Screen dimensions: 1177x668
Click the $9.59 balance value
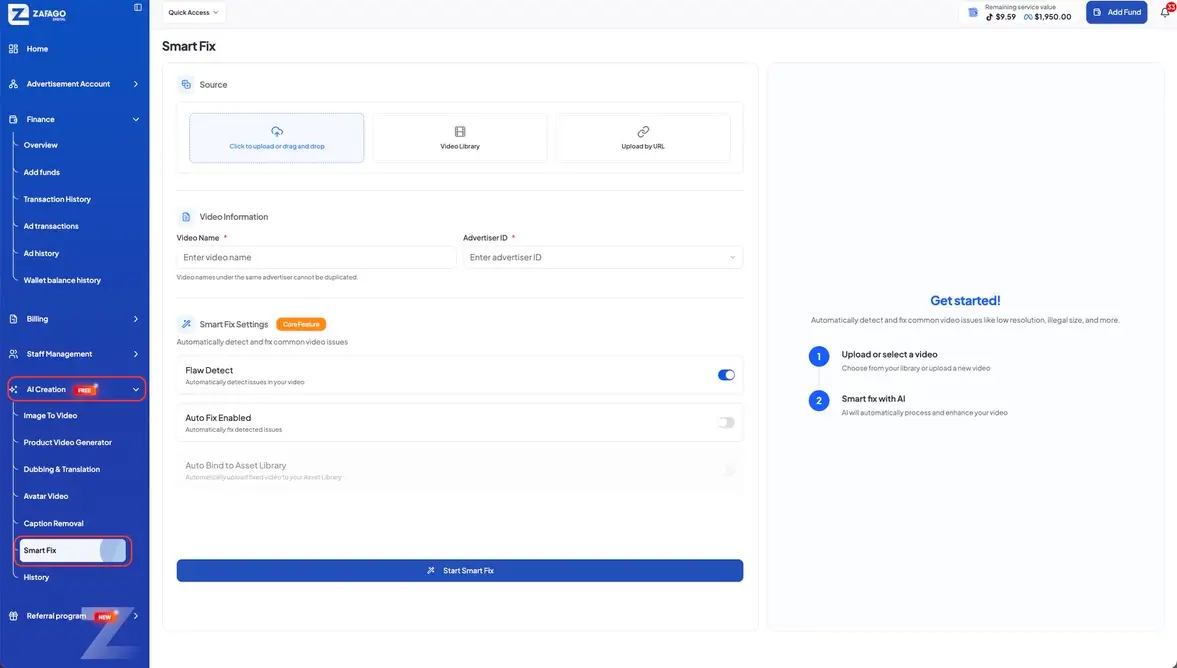pyautogui.click(x=1006, y=17)
